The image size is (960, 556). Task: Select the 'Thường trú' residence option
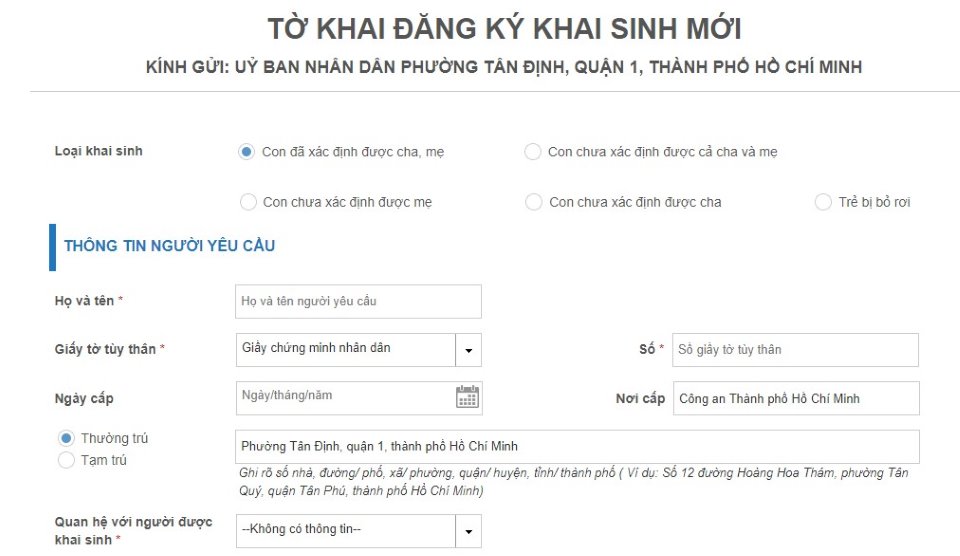coord(67,438)
